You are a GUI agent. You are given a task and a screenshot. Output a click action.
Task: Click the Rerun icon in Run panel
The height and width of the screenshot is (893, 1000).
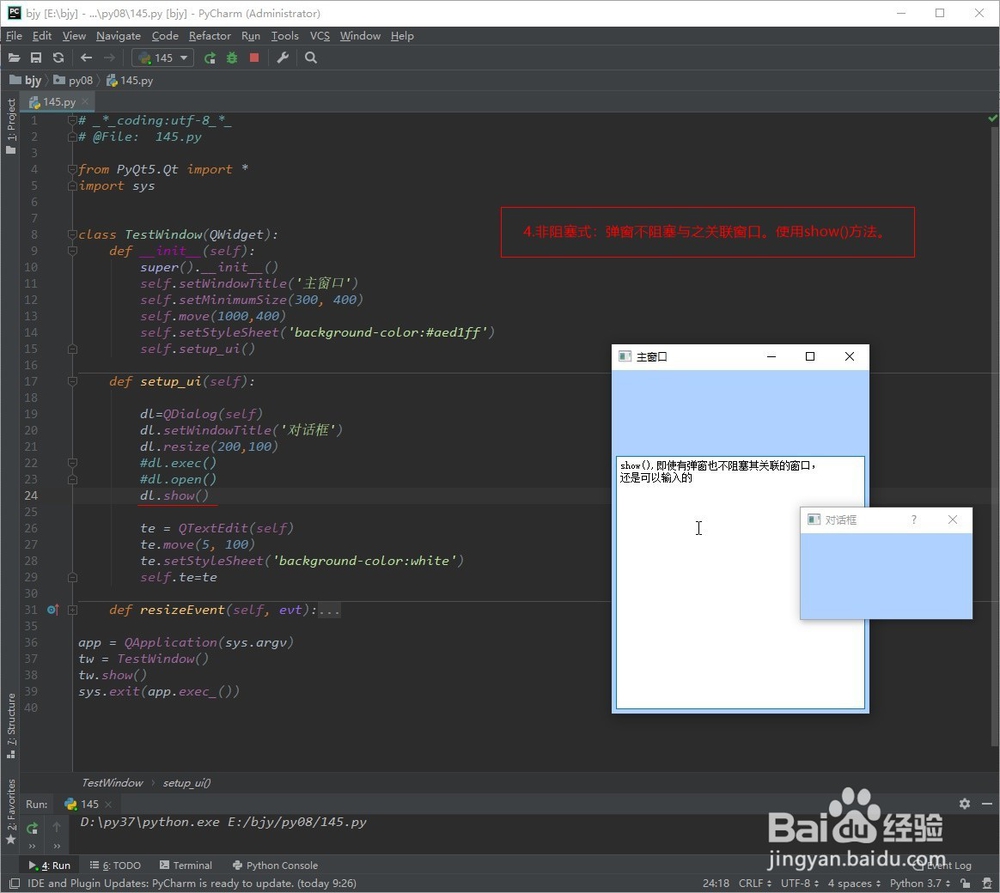point(32,828)
